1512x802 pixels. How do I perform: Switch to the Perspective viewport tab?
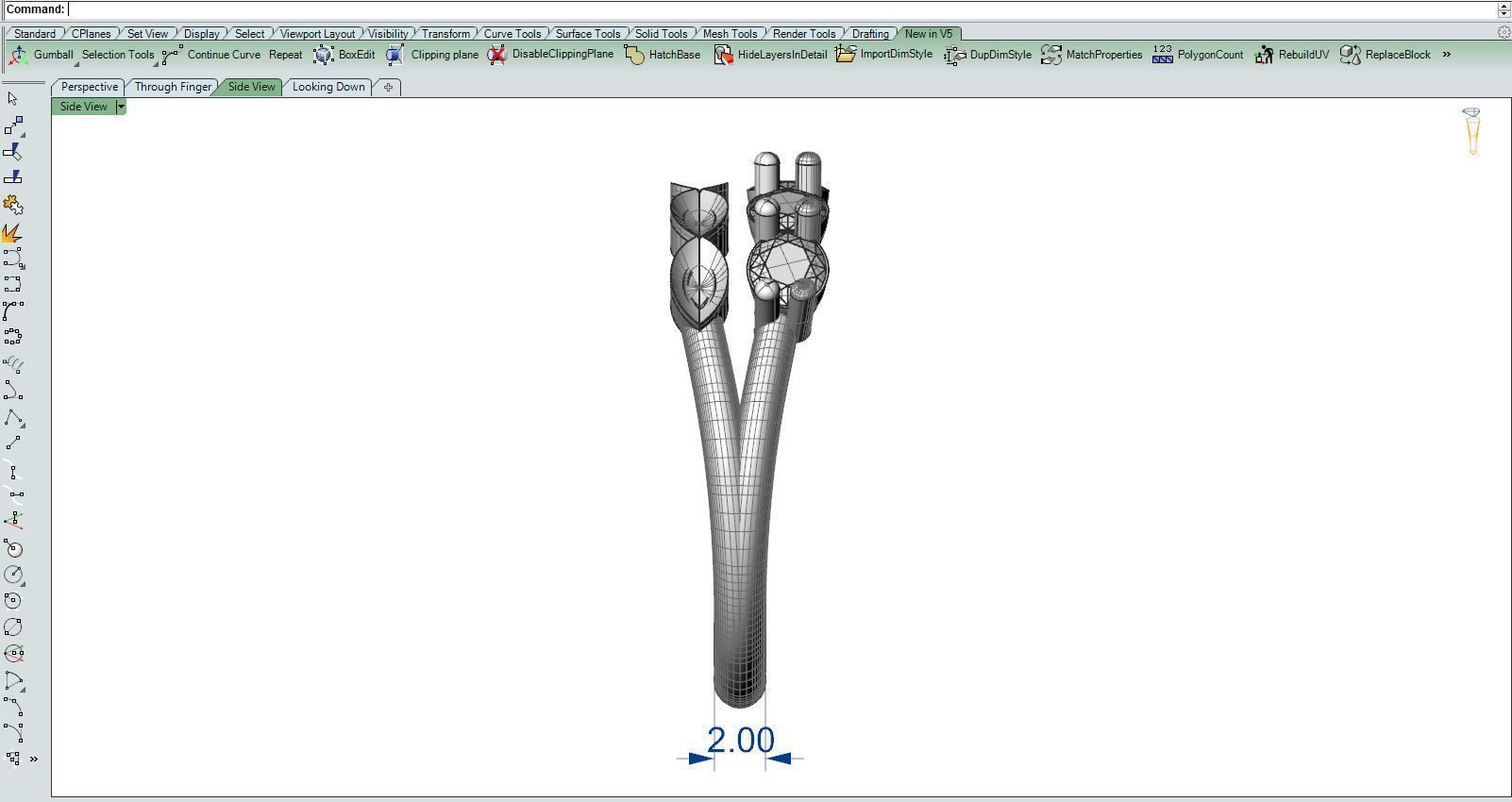coord(90,87)
